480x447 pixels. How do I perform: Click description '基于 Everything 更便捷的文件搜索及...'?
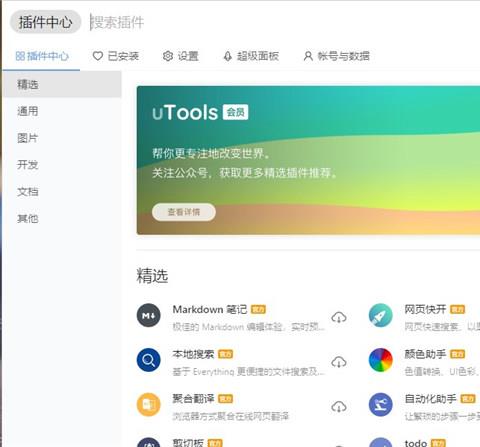pyautogui.click(x=249, y=371)
